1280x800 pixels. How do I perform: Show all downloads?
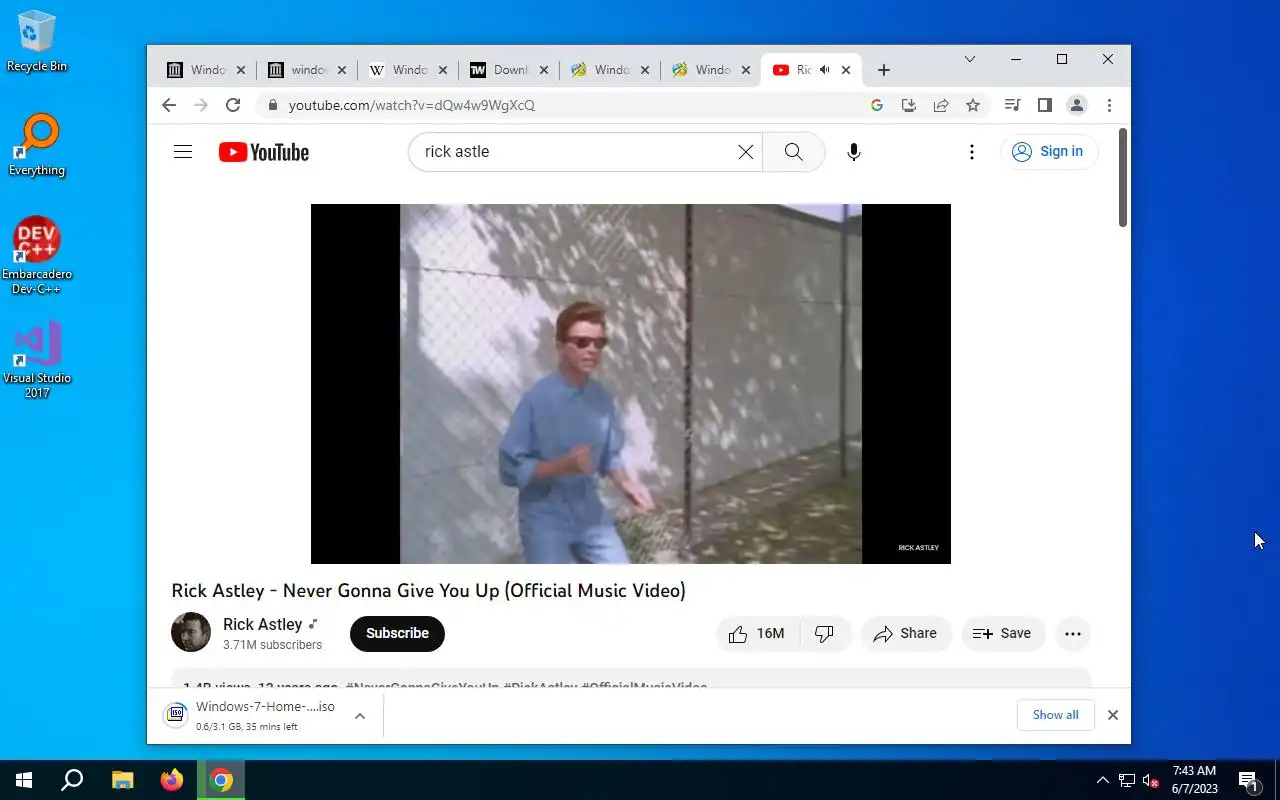(x=1056, y=715)
